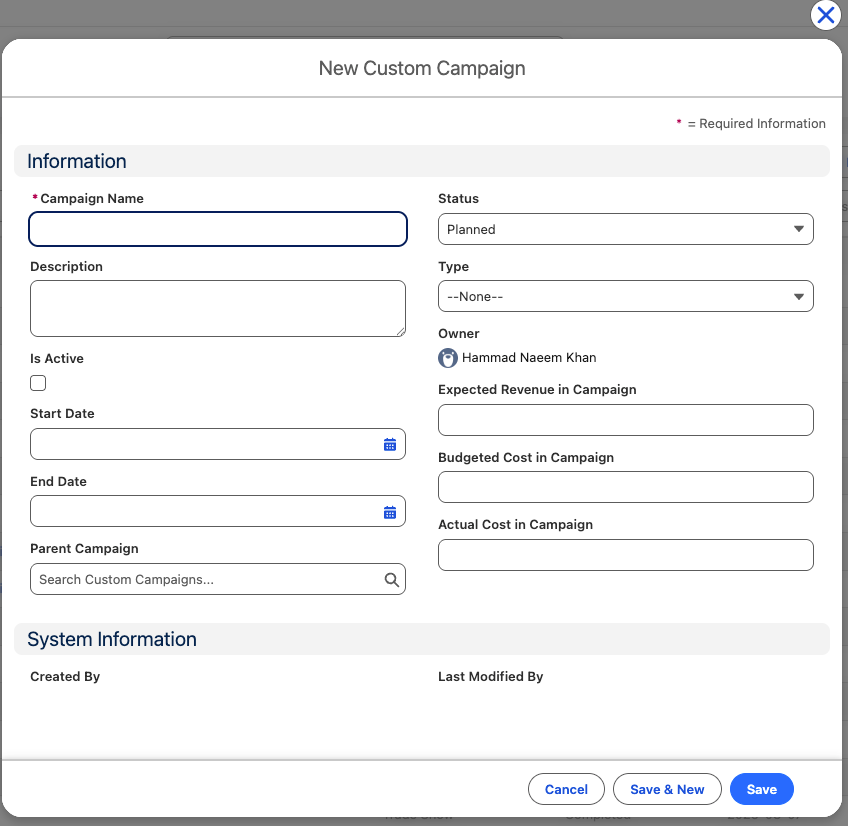The image size is (848, 826).
Task: Click the Search Custom Campaigns lookup field
Action: (x=218, y=579)
